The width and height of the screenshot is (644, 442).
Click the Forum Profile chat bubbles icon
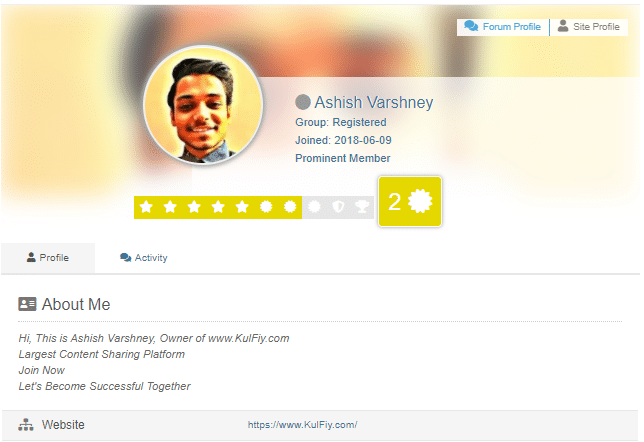pos(471,26)
